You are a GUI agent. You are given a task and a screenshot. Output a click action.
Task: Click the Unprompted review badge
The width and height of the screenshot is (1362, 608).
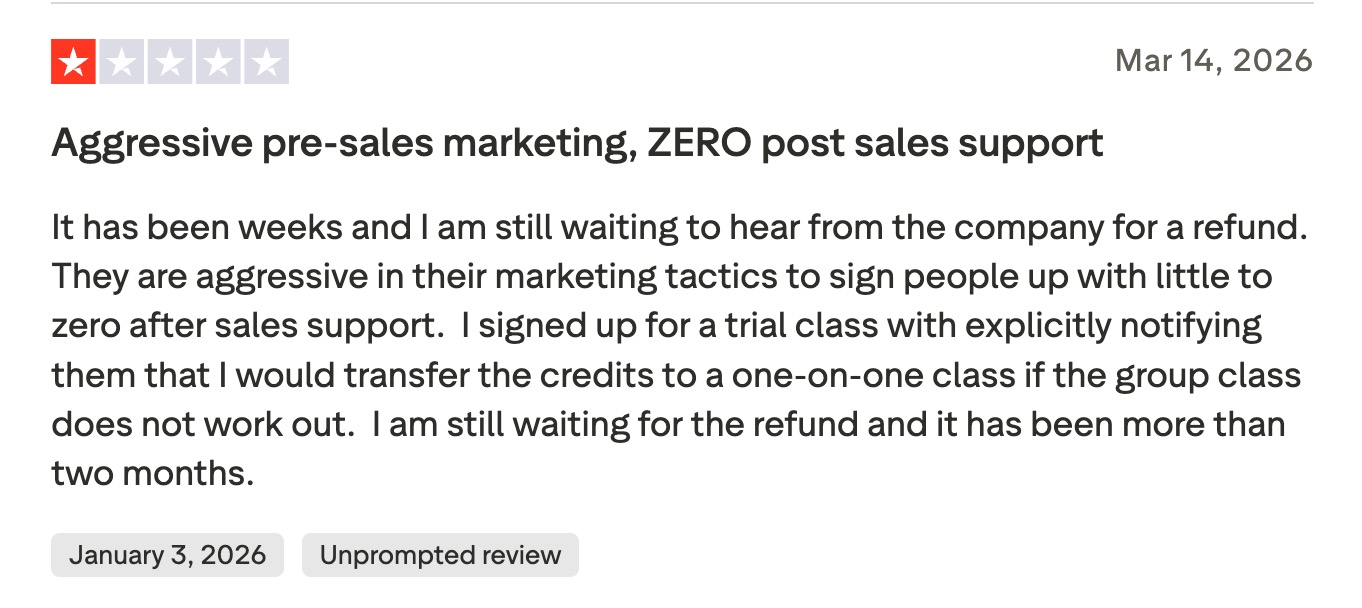440,555
